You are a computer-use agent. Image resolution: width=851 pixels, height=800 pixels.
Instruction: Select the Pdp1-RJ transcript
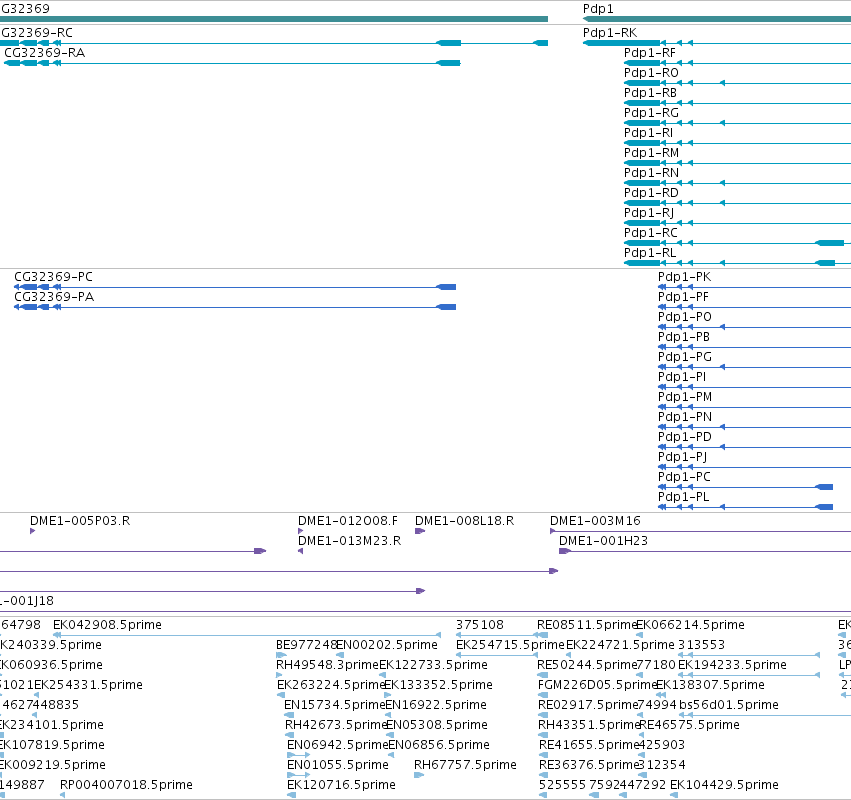649,213
